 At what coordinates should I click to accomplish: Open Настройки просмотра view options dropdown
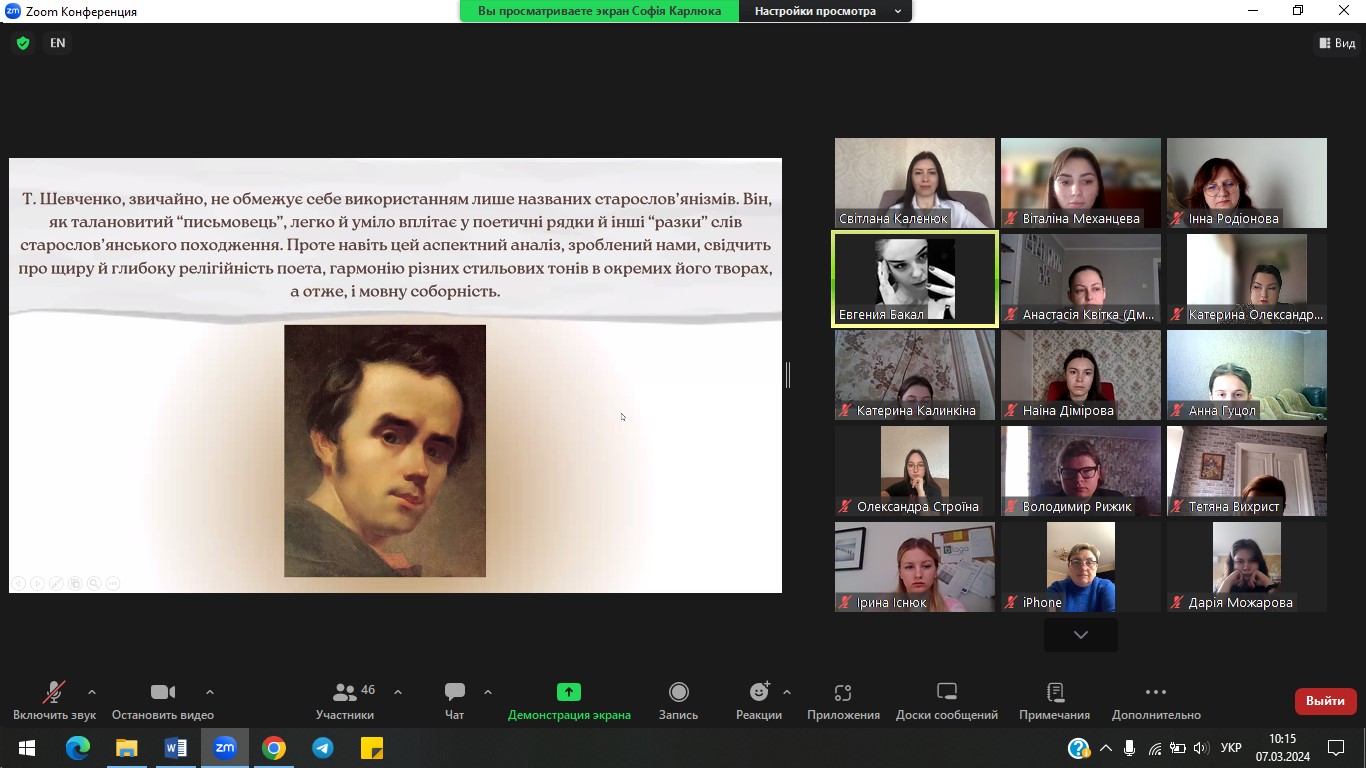[827, 11]
